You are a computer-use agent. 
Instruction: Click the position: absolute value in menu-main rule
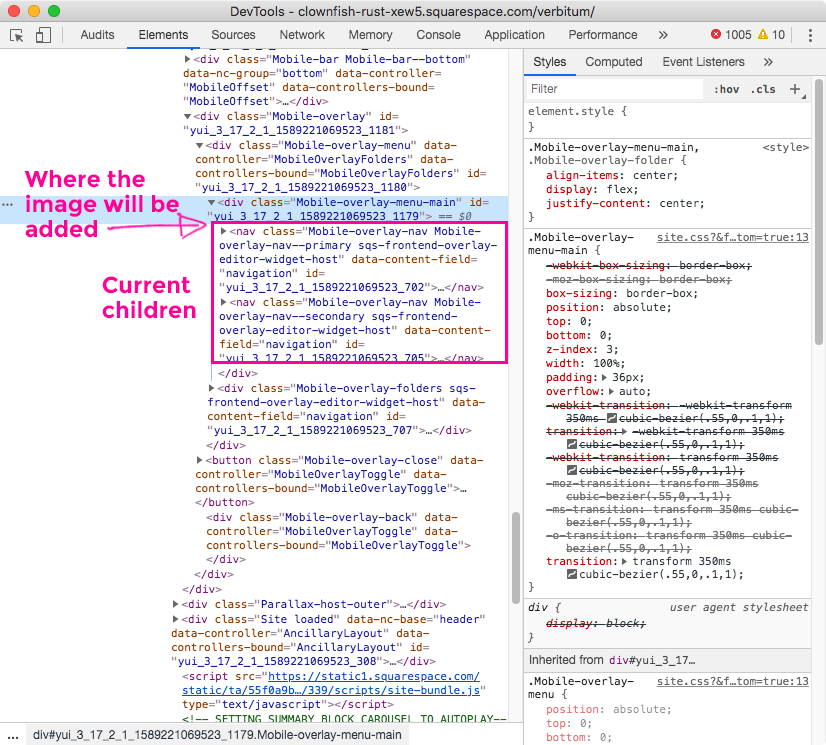click(642, 308)
